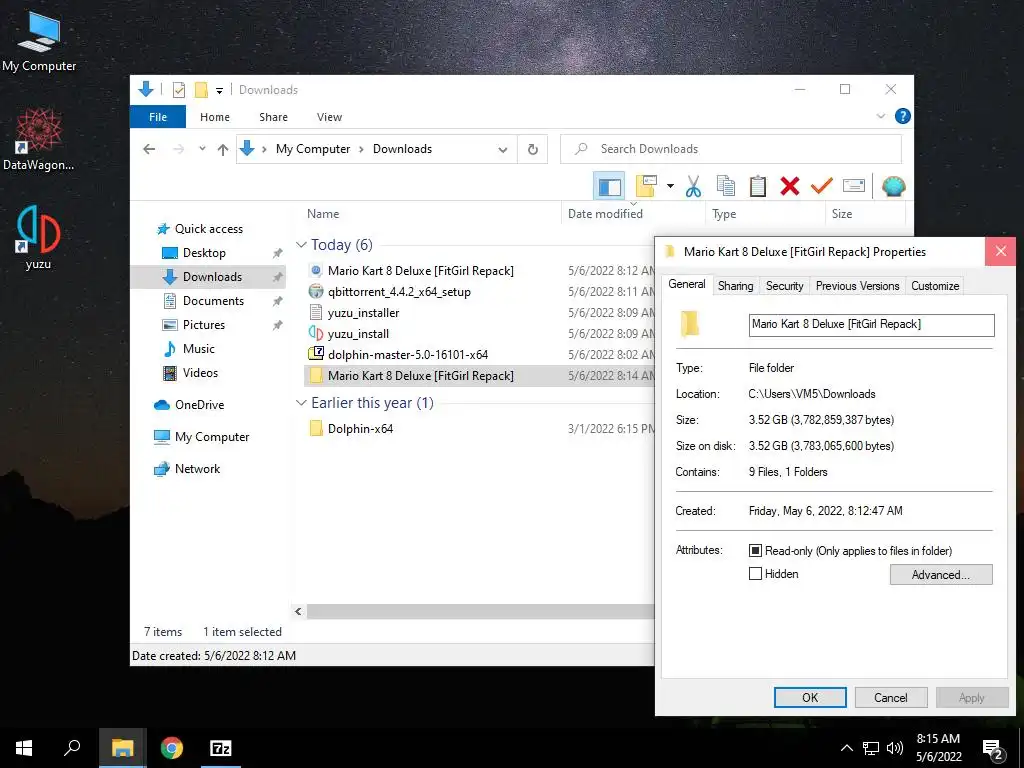Viewport: 1024px width, 768px height.
Task: Click the title bar new folder icon
Action: pyautogui.click(x=201, y=89)
